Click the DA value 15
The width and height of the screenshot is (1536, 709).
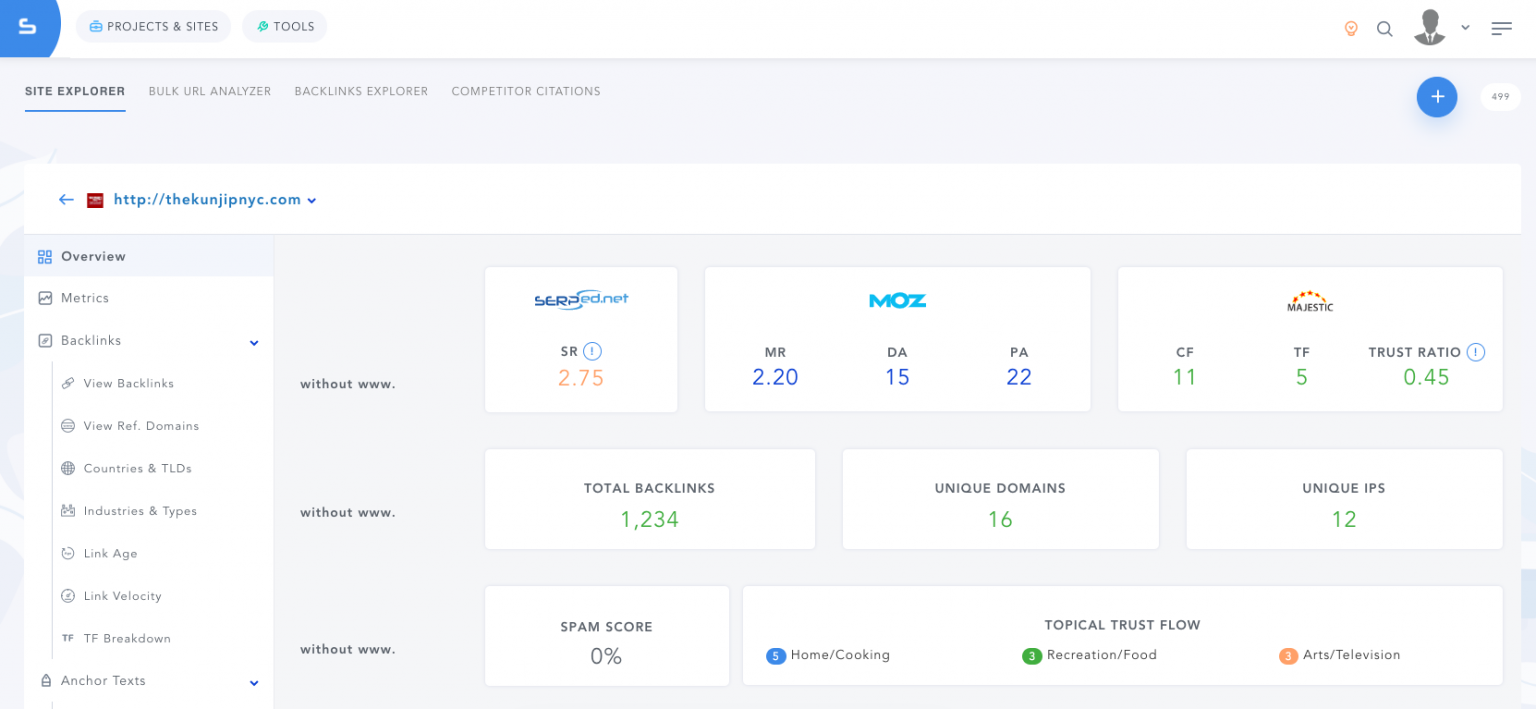[897, 377]
